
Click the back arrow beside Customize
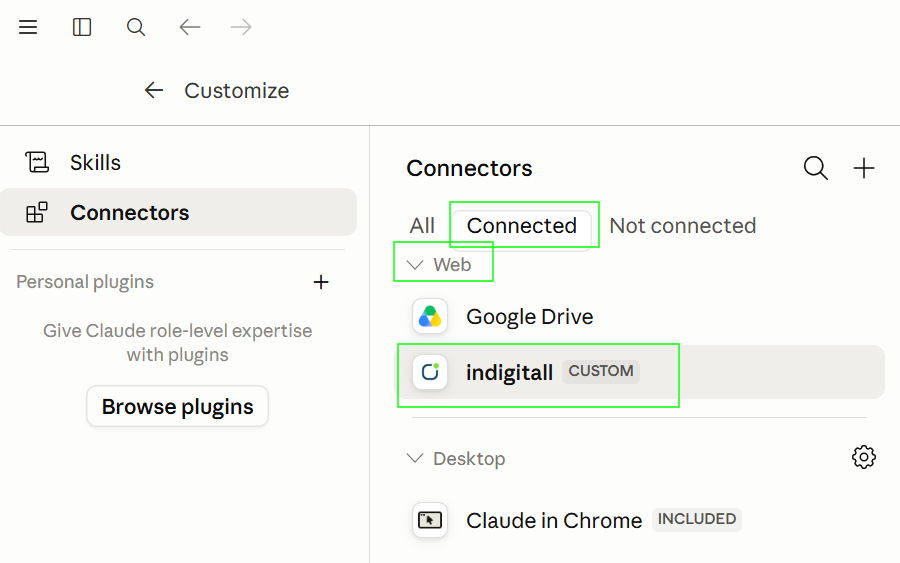click(x=154, y=90)
